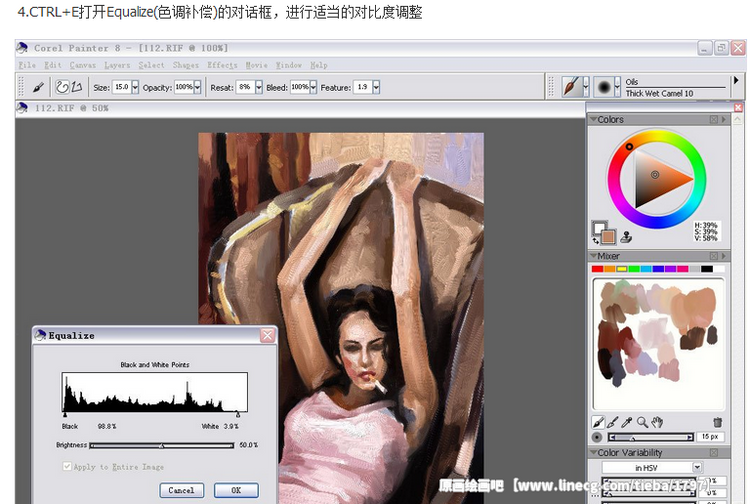Close Color Variability palette X box

coord(714,452)
